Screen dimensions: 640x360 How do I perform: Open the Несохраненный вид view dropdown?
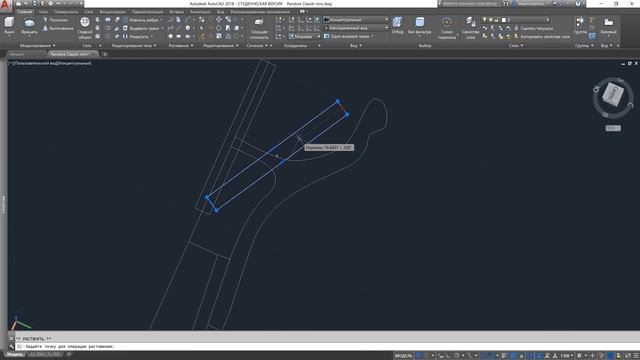point(356,28)
